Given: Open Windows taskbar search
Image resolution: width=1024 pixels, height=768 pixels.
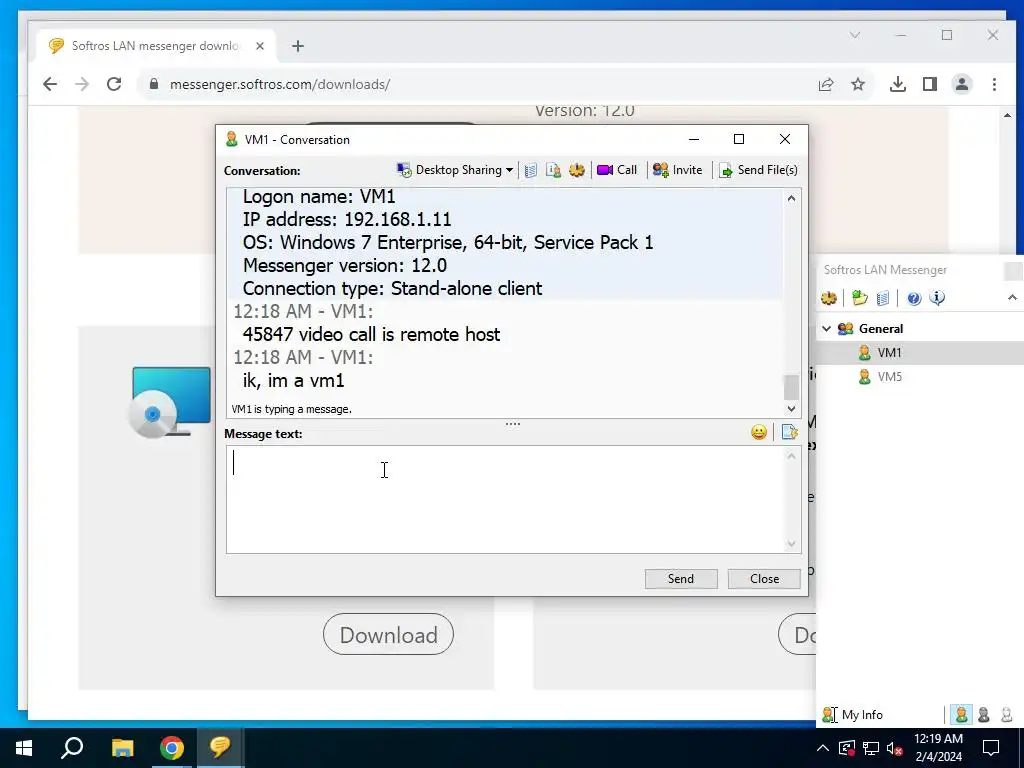Looking at the screenshot, I should point(72,748).
